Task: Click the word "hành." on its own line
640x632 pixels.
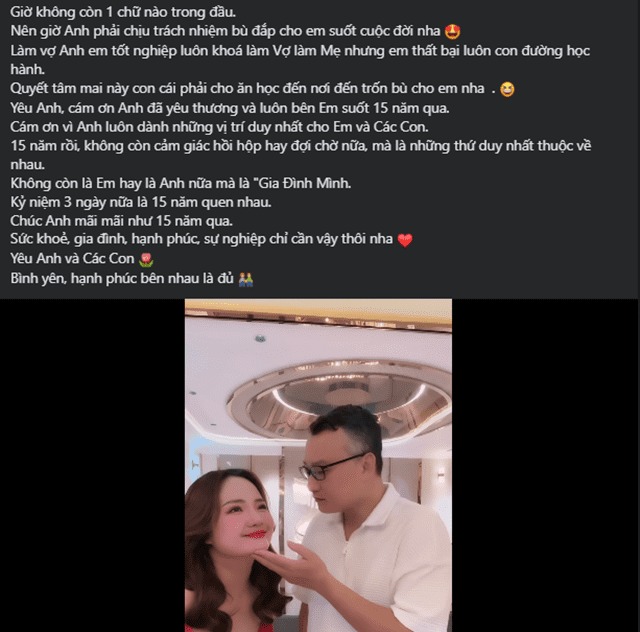Action: pyautogui.click(x=27, y=69)
